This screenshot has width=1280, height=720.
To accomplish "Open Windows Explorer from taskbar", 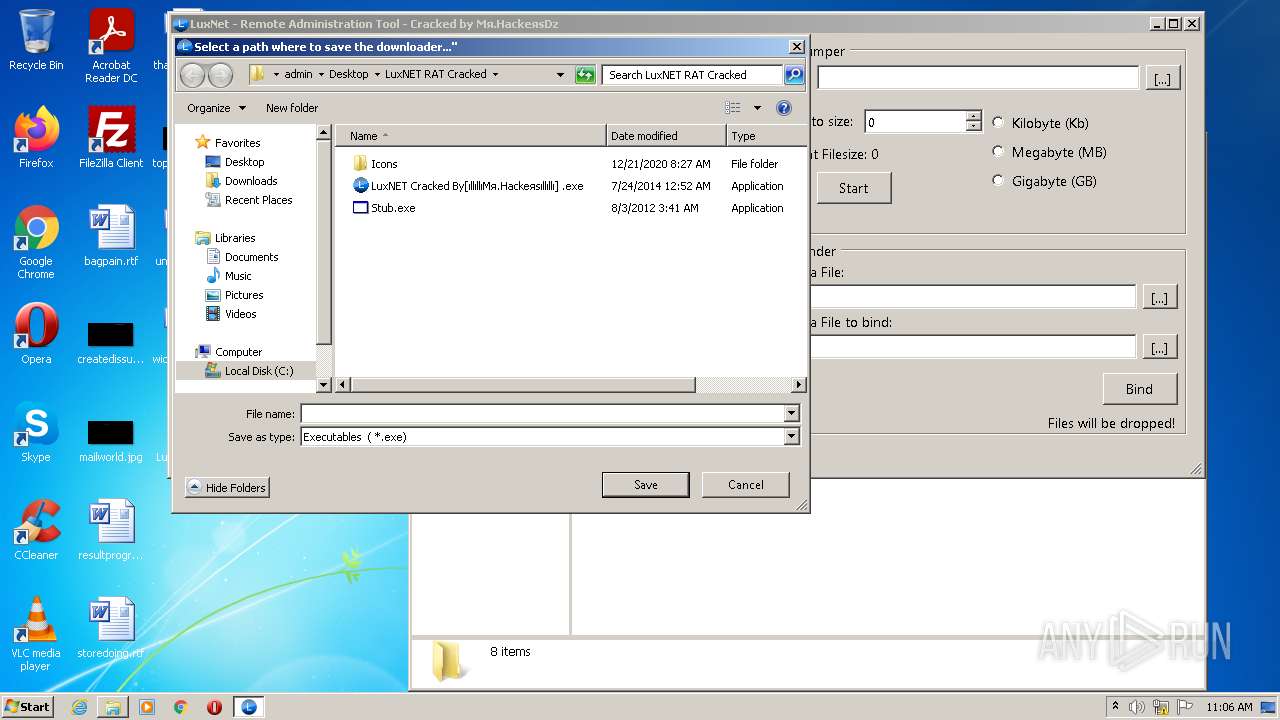I will (x=113, y=707).
